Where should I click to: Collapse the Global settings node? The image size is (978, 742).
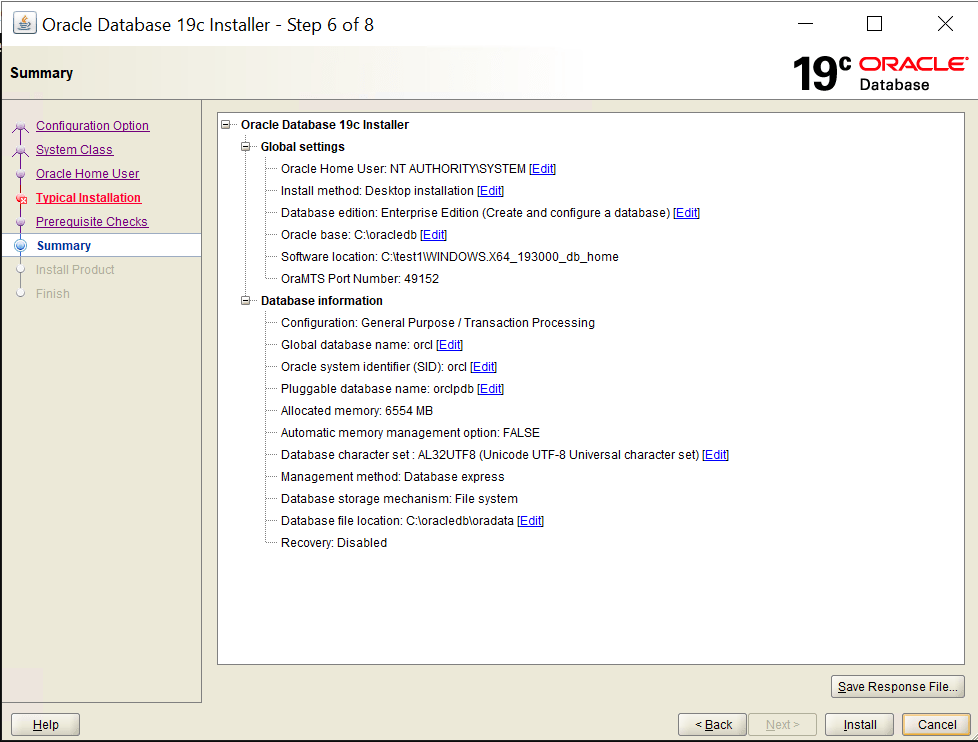(246, 147)
